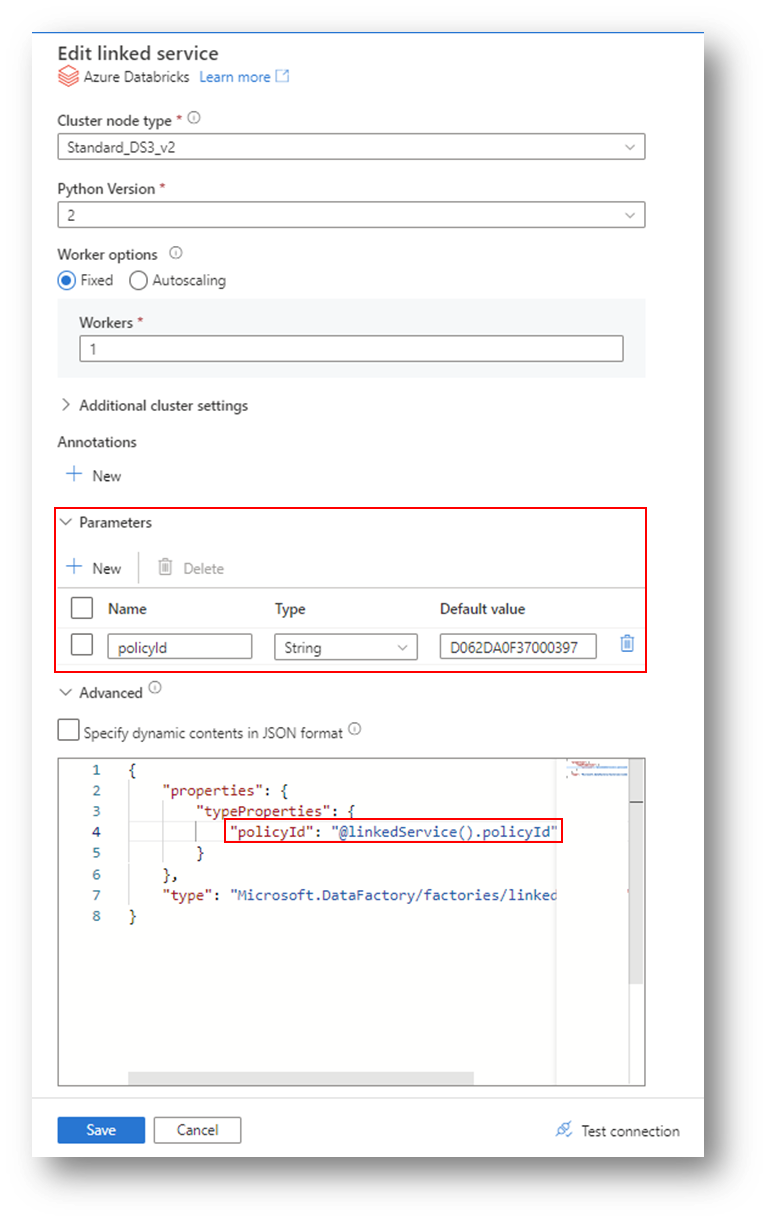Click the Name column header

pos(127,609)
